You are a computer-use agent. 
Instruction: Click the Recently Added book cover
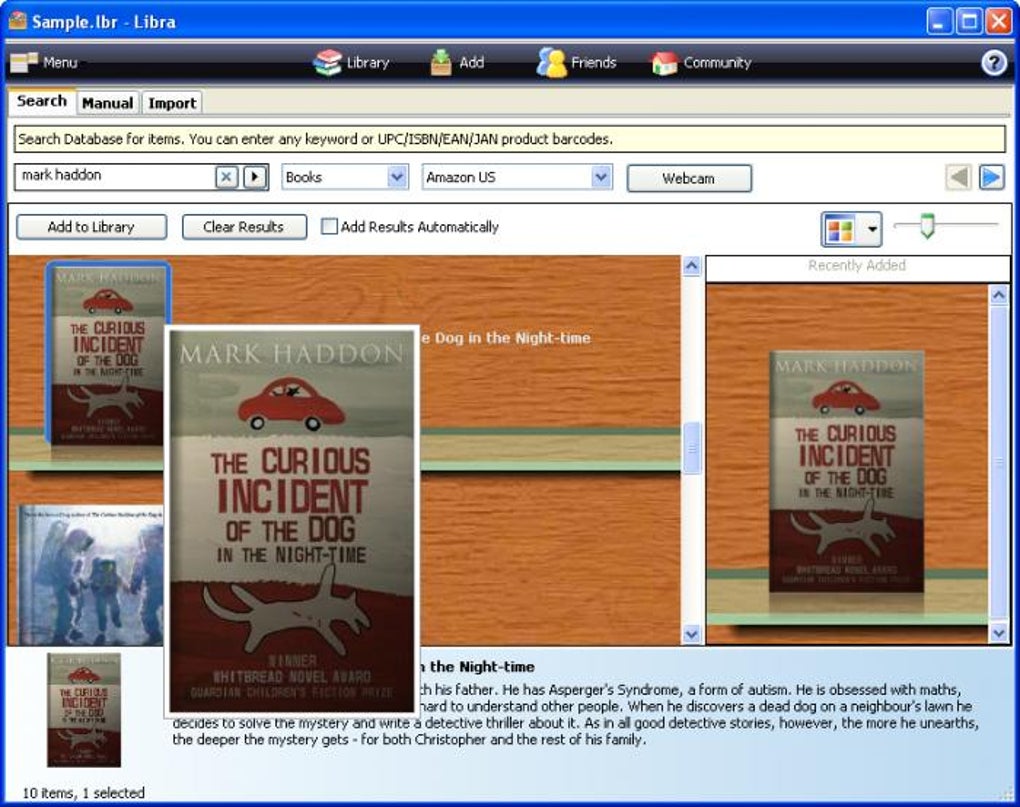(x=846, y=471)
